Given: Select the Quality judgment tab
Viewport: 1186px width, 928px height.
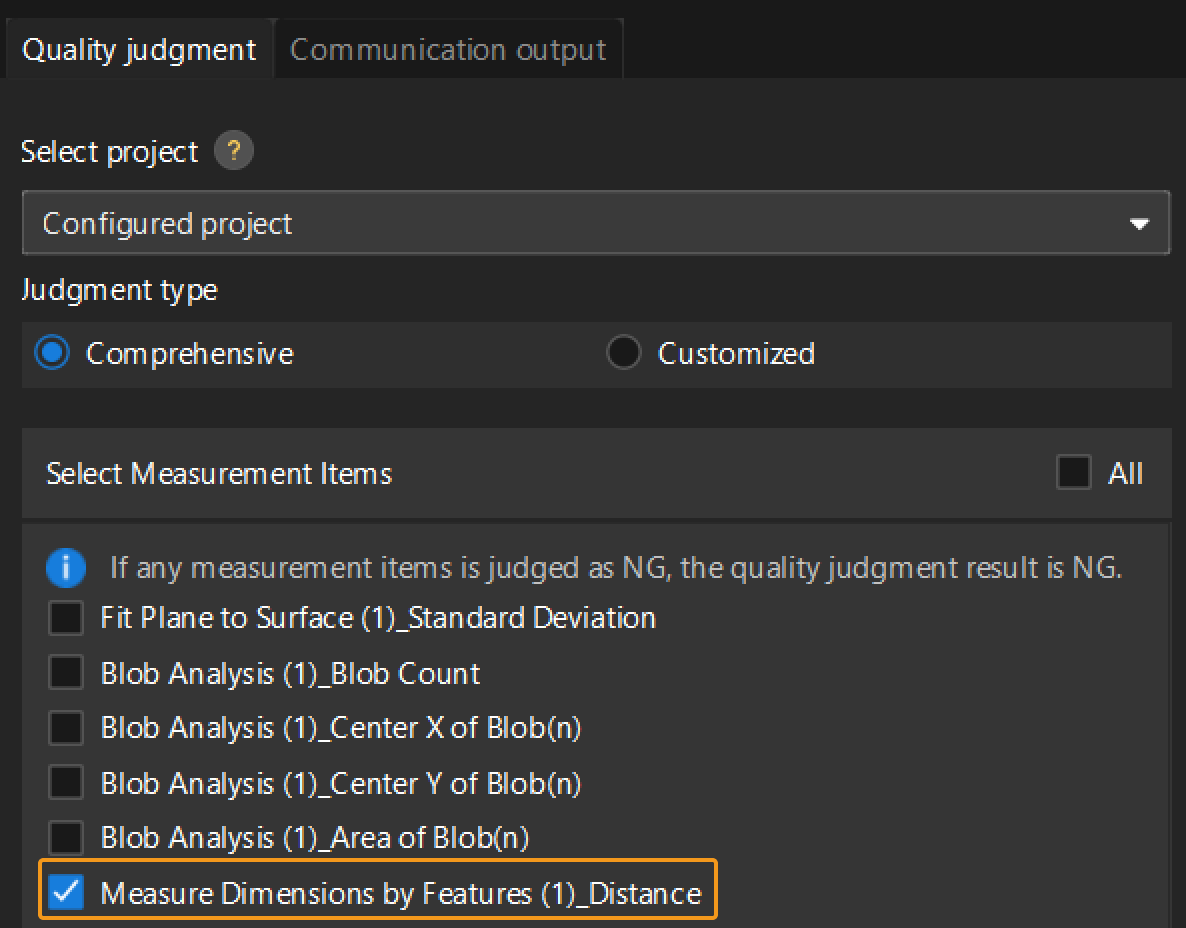Looking at the screenshot, I should coord(140,48).
